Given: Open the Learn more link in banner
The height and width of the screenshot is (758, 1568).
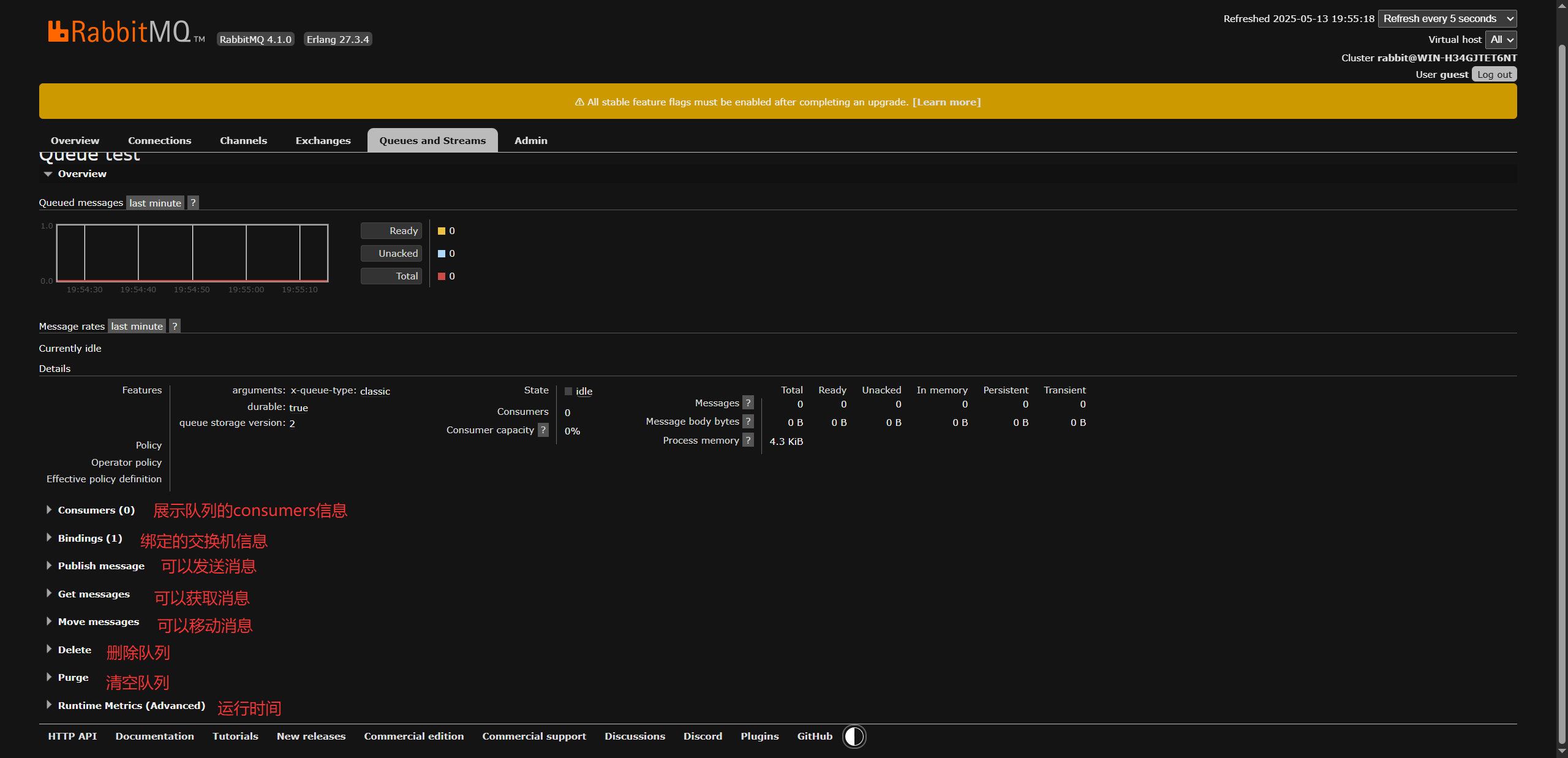Looking at the screenshot, I should (946, 102).
